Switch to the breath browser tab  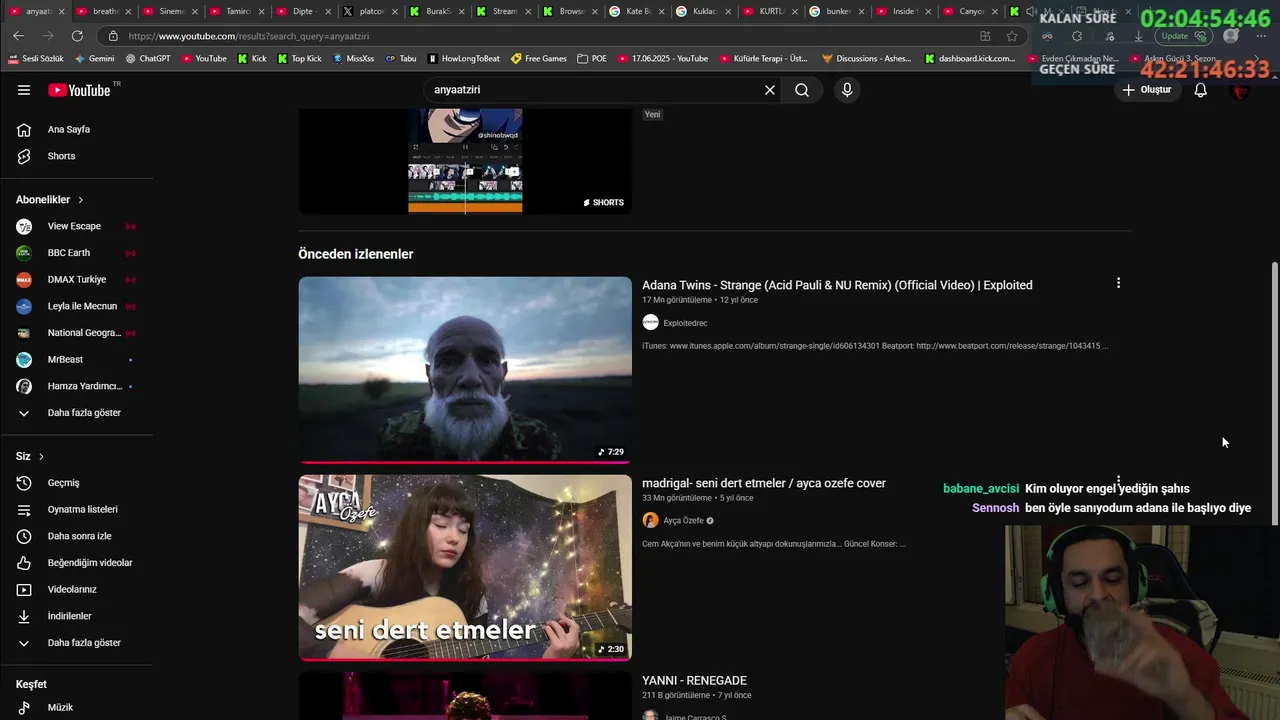pyautogui.click(x=101, y=12)
